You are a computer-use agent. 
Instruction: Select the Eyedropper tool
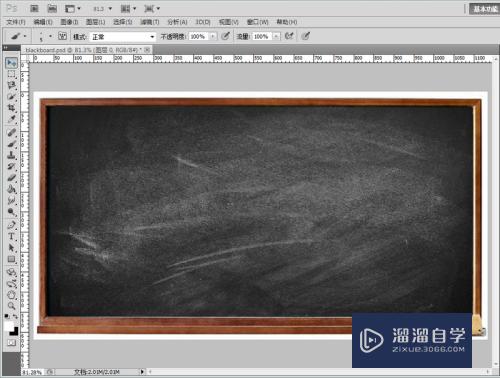pos(11,119)
